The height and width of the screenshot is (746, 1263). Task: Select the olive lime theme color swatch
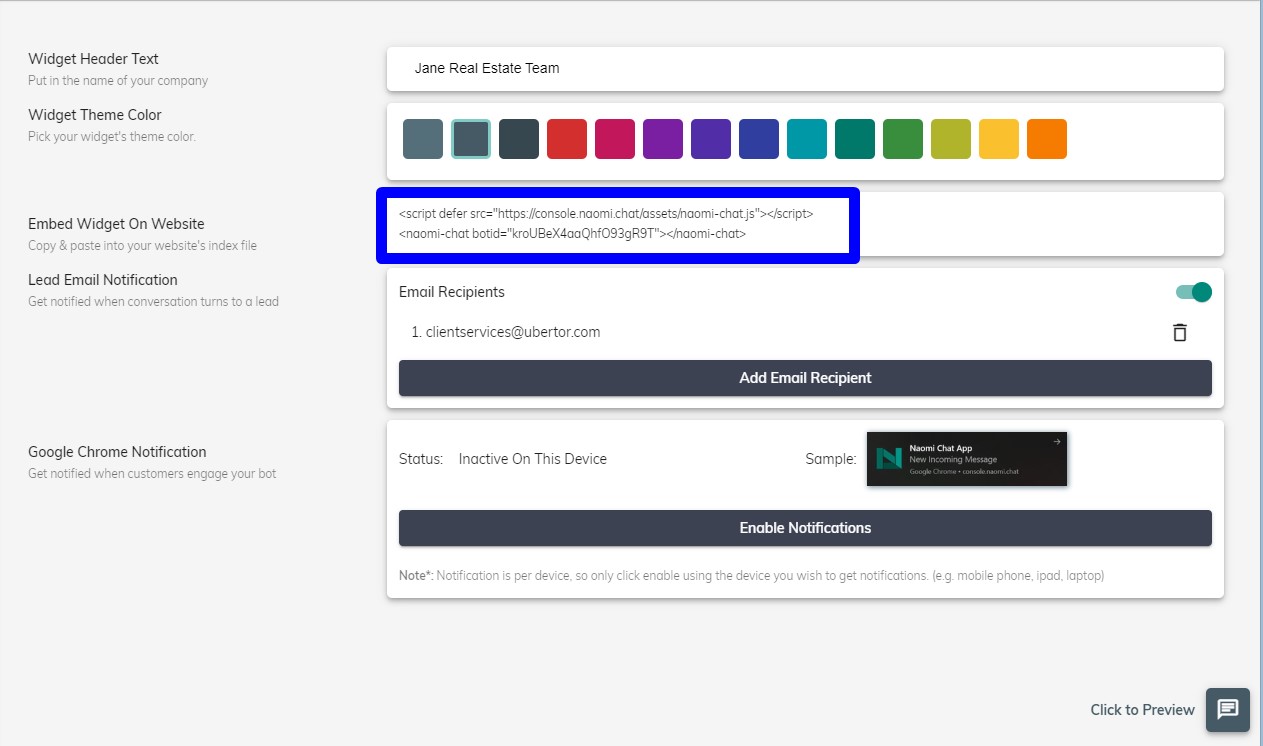point(951,139)
